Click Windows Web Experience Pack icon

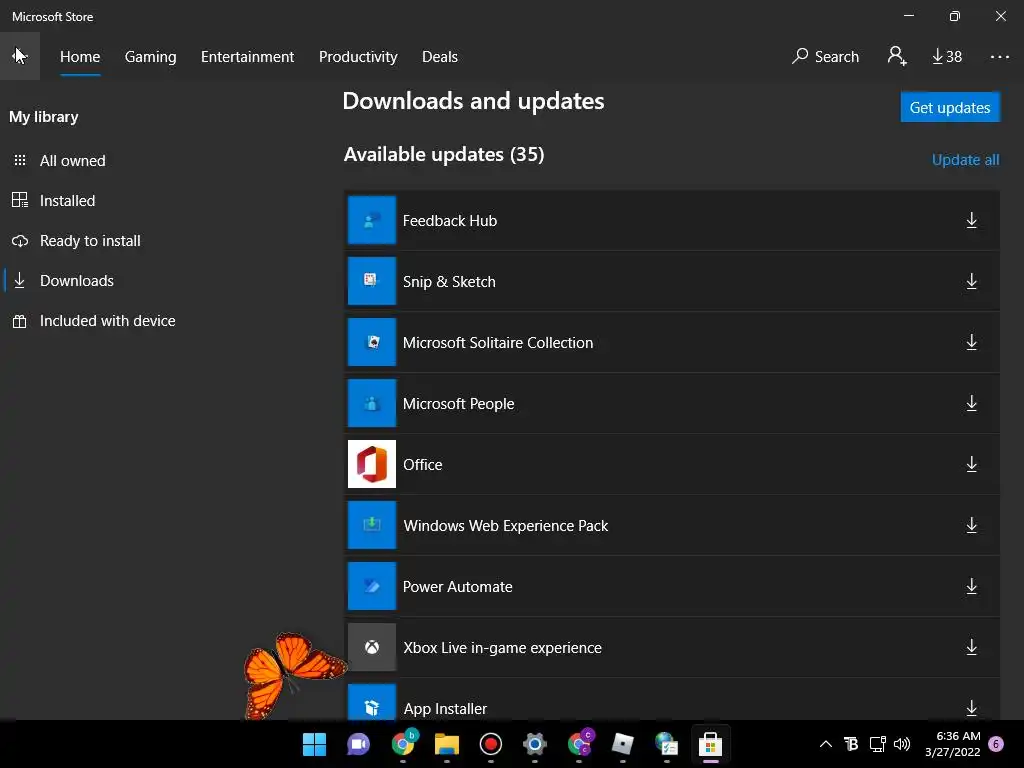click(x=372, y=524)
